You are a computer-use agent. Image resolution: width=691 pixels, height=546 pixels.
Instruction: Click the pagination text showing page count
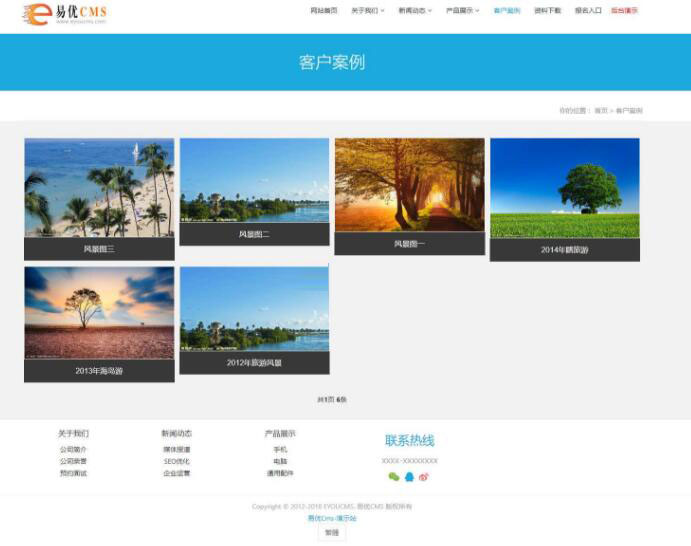[332, 400]
